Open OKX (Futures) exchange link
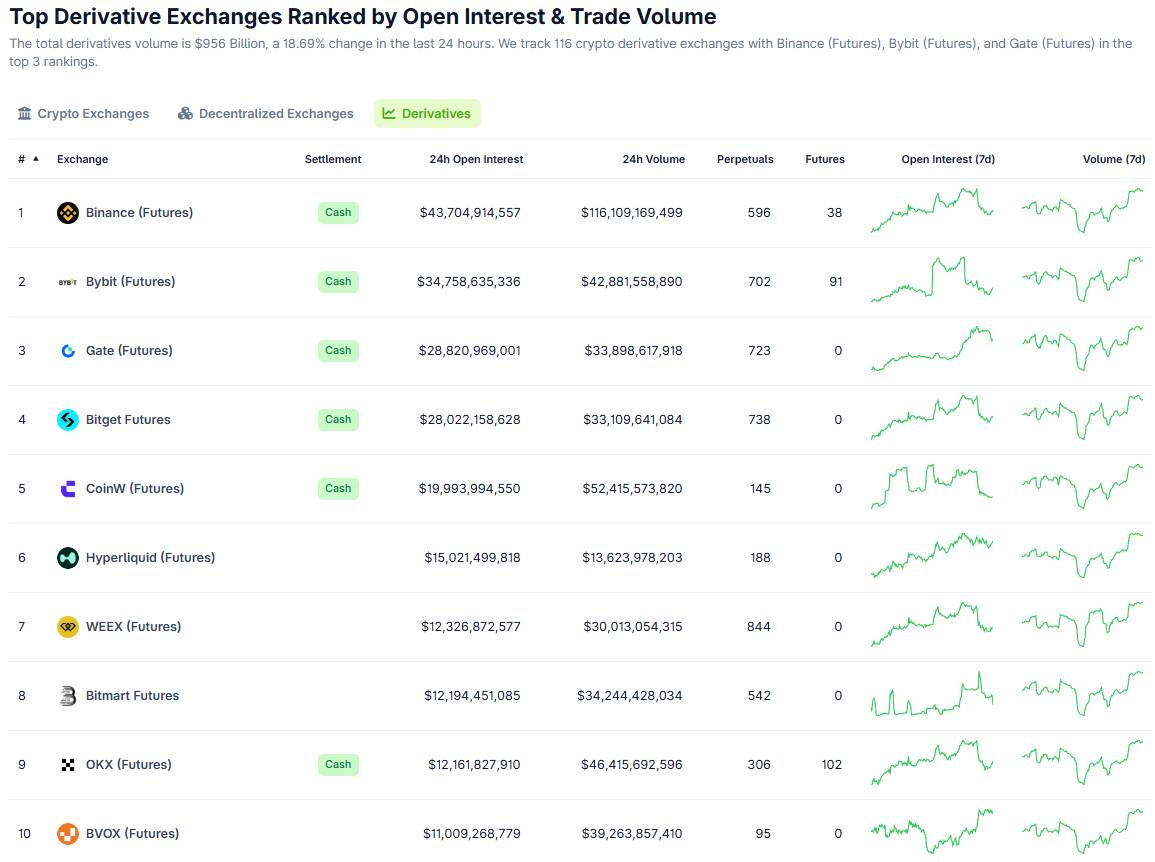 [x=128, y=765]
